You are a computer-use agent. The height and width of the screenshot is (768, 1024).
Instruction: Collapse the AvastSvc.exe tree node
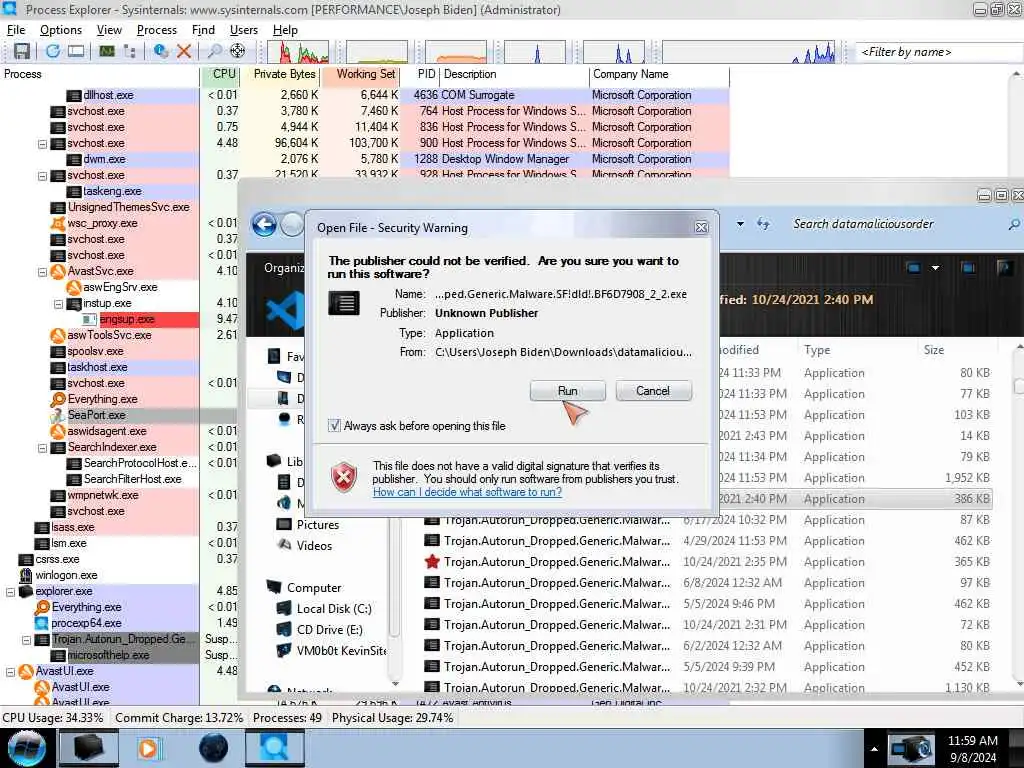click(x=42, y=272)
